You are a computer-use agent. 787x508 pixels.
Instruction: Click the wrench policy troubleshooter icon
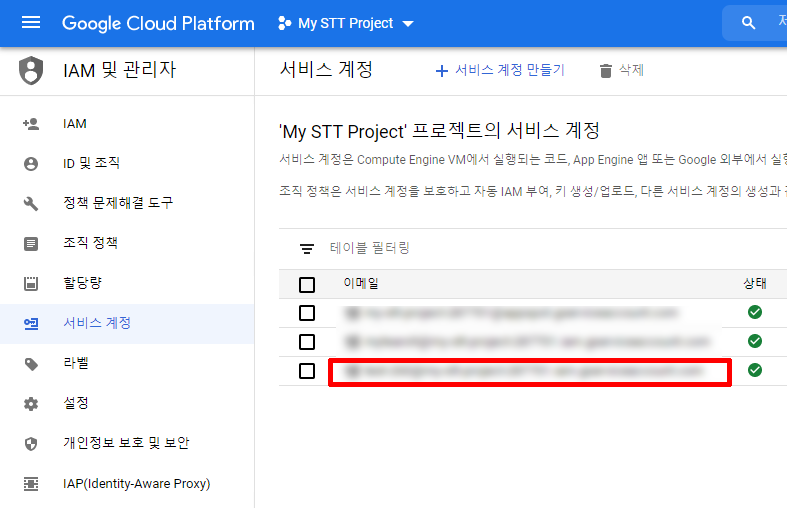(31, 203)
